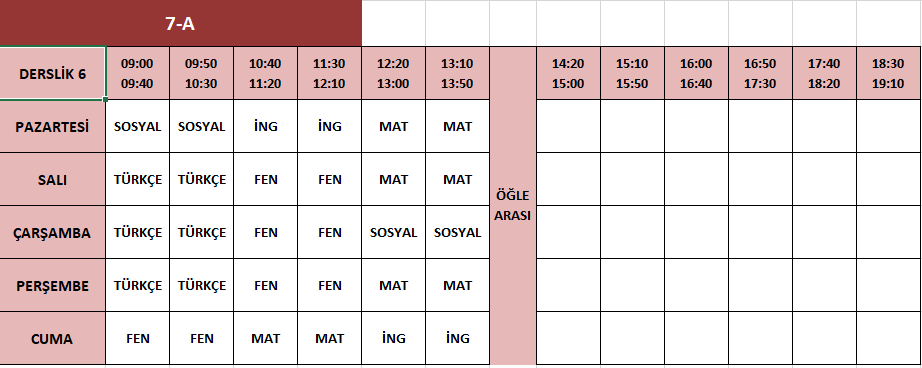This screenshot has height=368, width=922.
Task: Click the PERŞEMBE row label cell
Action: point(53,285)
